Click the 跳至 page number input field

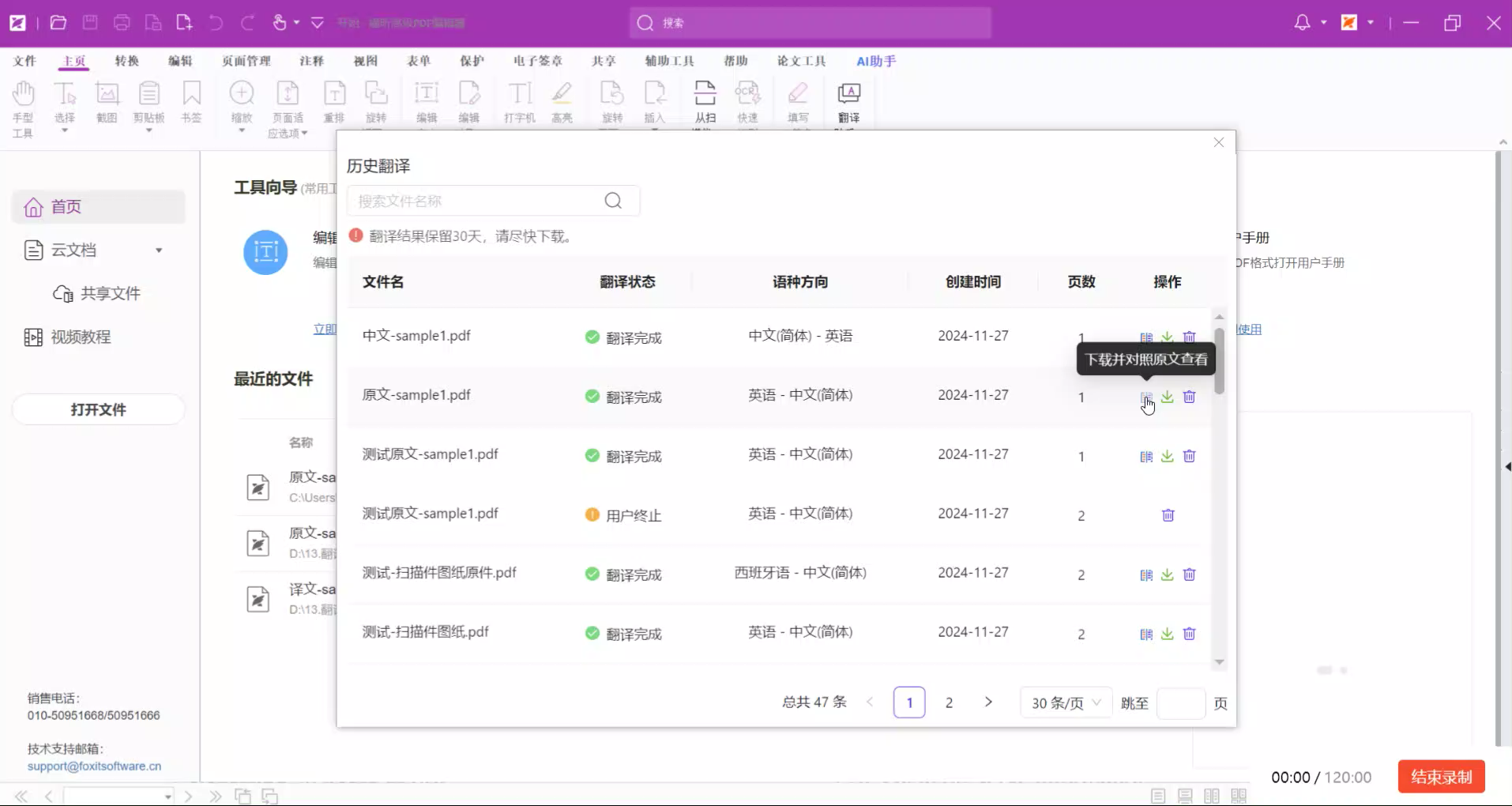coord(1181,702)
